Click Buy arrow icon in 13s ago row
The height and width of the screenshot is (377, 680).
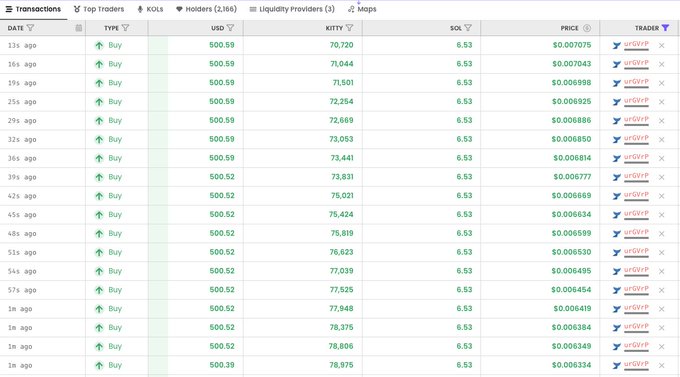(99, 45)
